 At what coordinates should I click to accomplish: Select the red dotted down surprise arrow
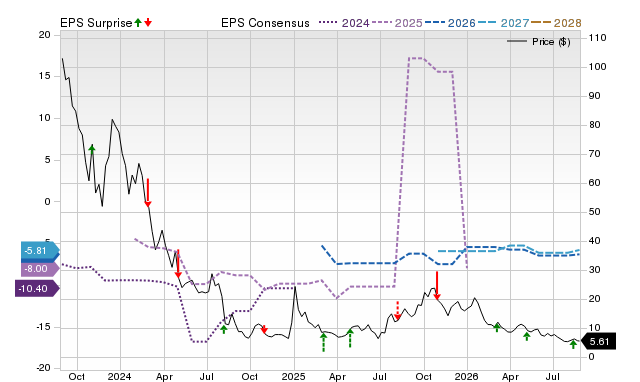[398, 311]
